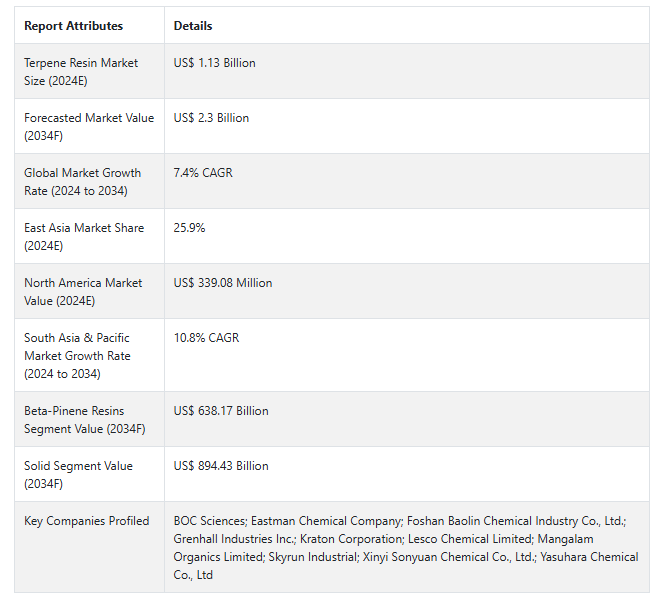
Task: Click the "Key Companies Profiled" row label
Action: [x=87, y=521]
